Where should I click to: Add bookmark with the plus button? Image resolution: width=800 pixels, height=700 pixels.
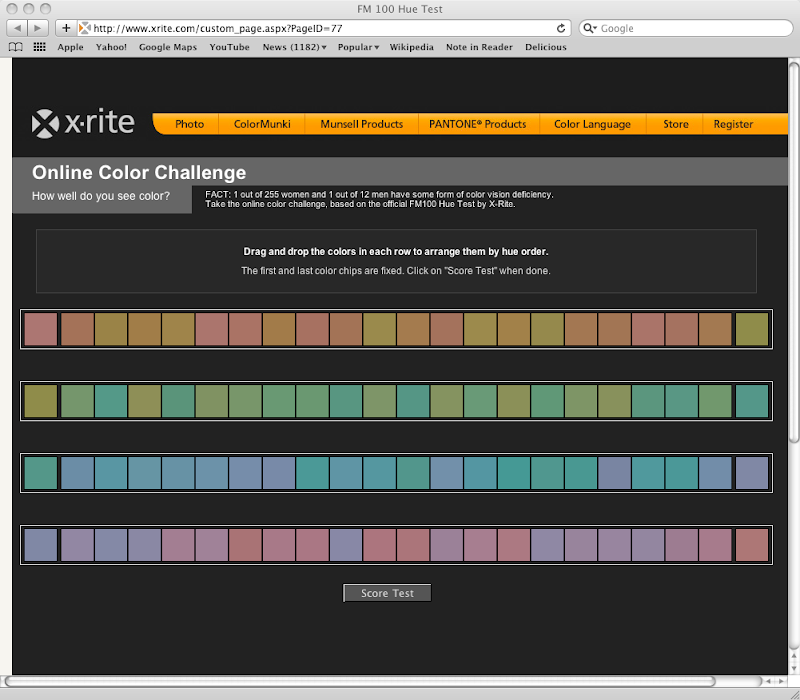tap(66, 28)
